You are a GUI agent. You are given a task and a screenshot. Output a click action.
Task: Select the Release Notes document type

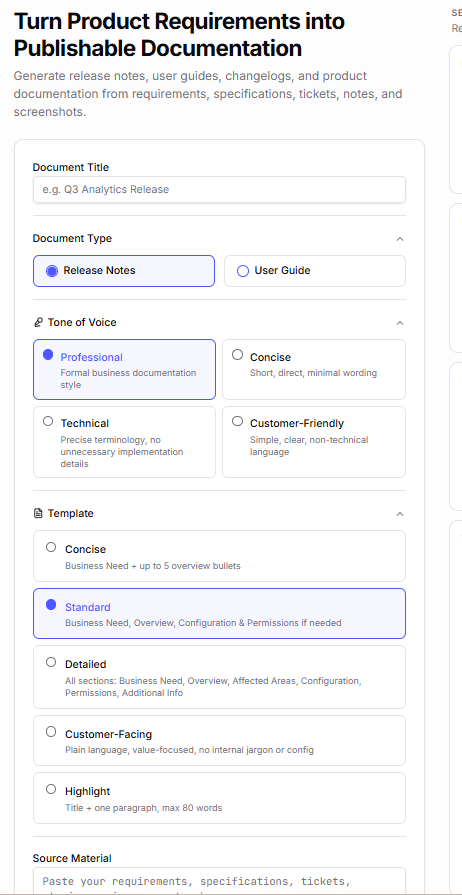point(124,271)
